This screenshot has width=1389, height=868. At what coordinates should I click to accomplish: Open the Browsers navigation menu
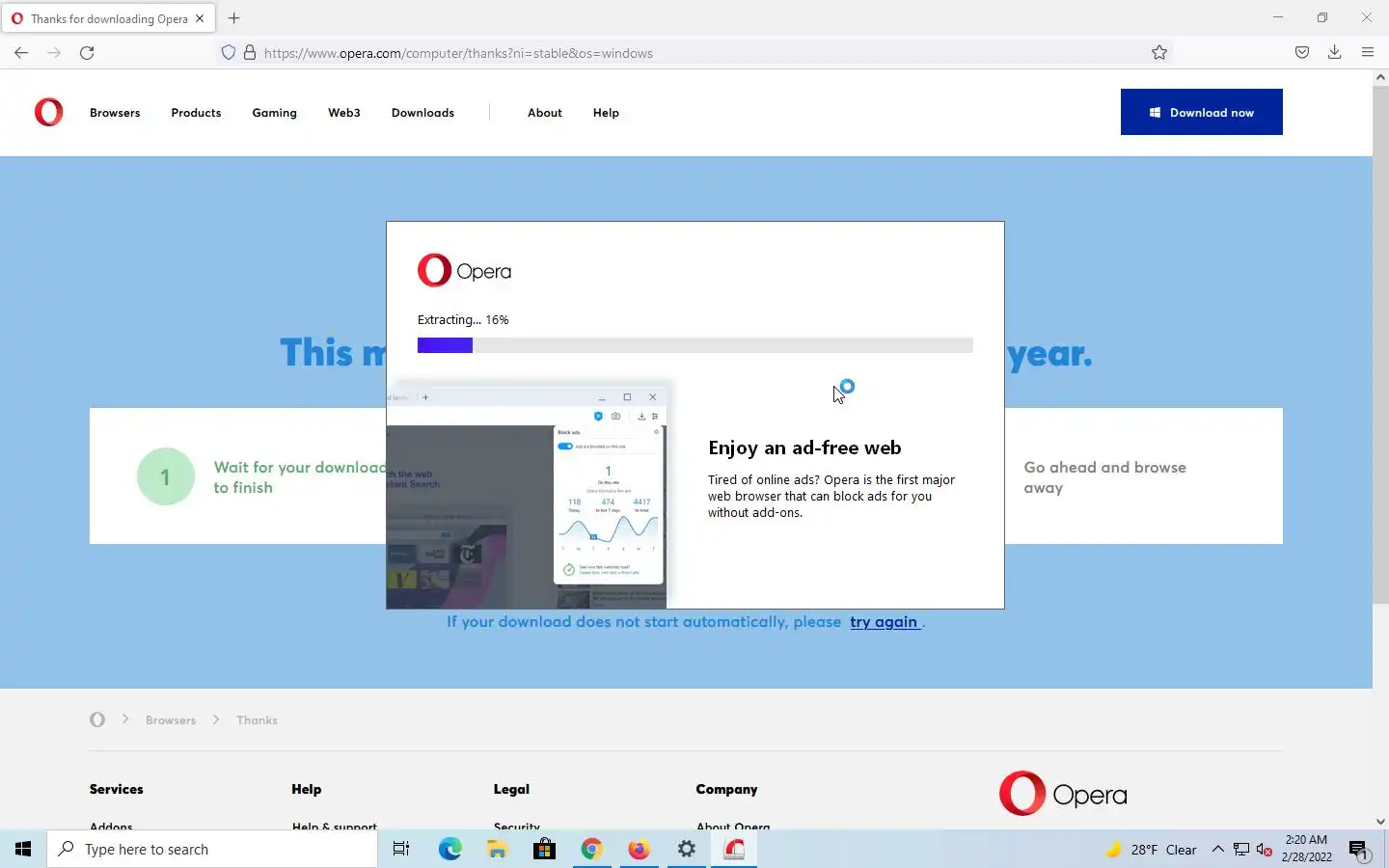115,113
